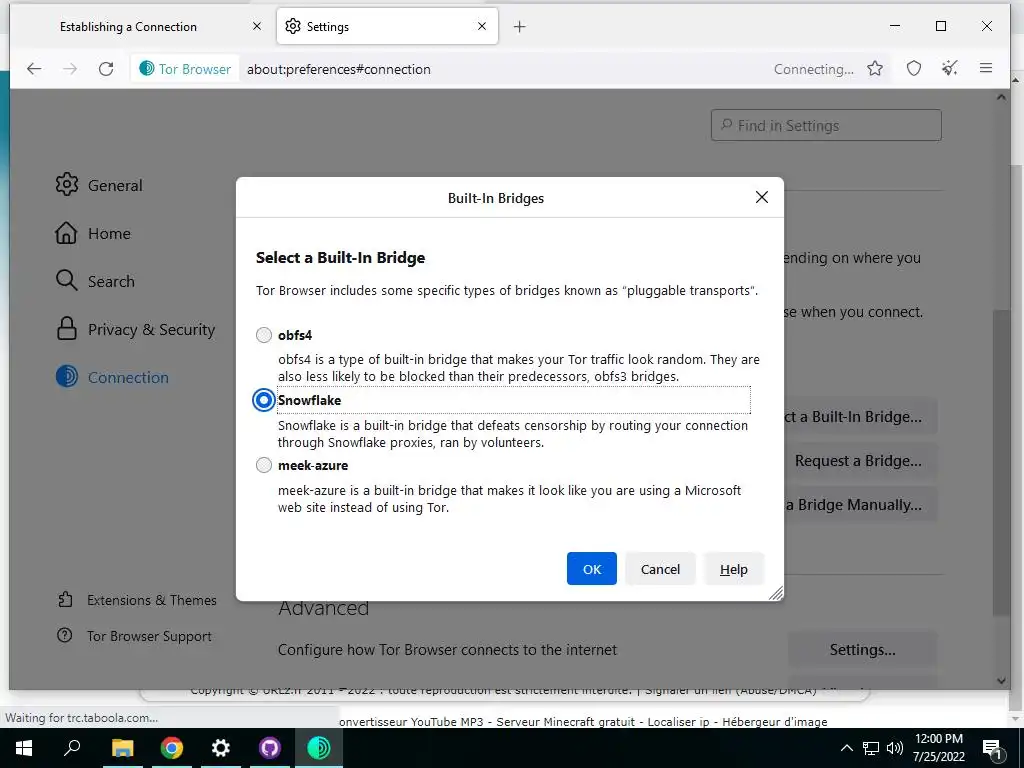Click the network icon in system tray
This screenshot has height=768, width=1024.
[871, 748]
